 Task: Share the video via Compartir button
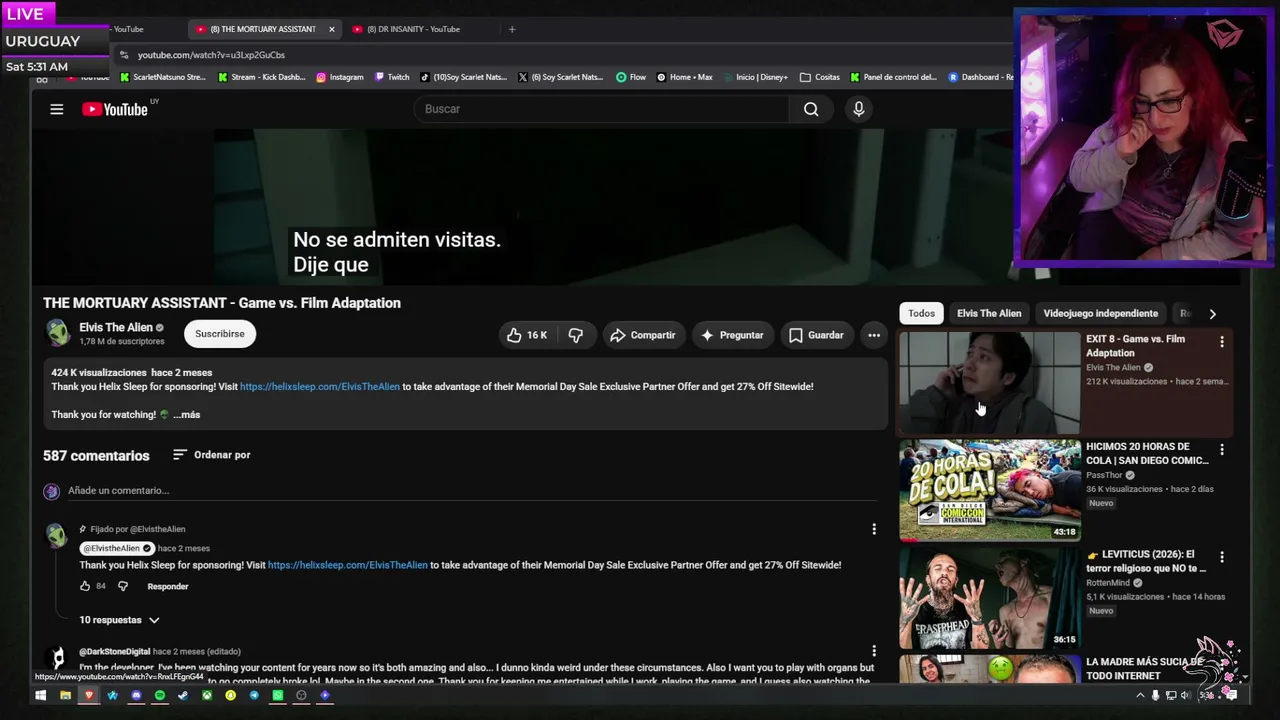pyautogui.click(x=643, y=335)
